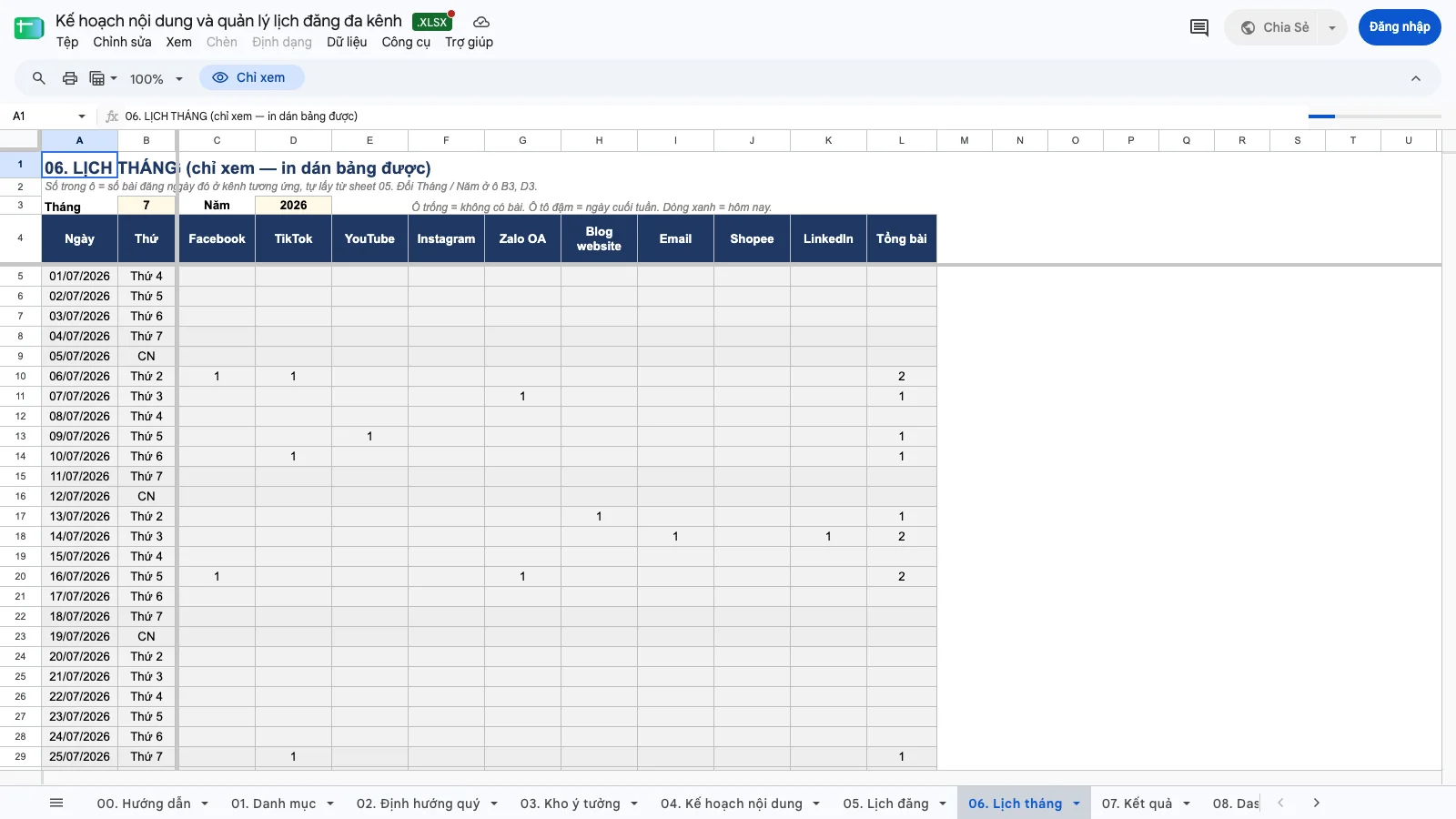Open the Công cụ menu
Image resolution: width=1456 pixels, height=819 pixels.
pyautogui.click(x=406, y=42)
